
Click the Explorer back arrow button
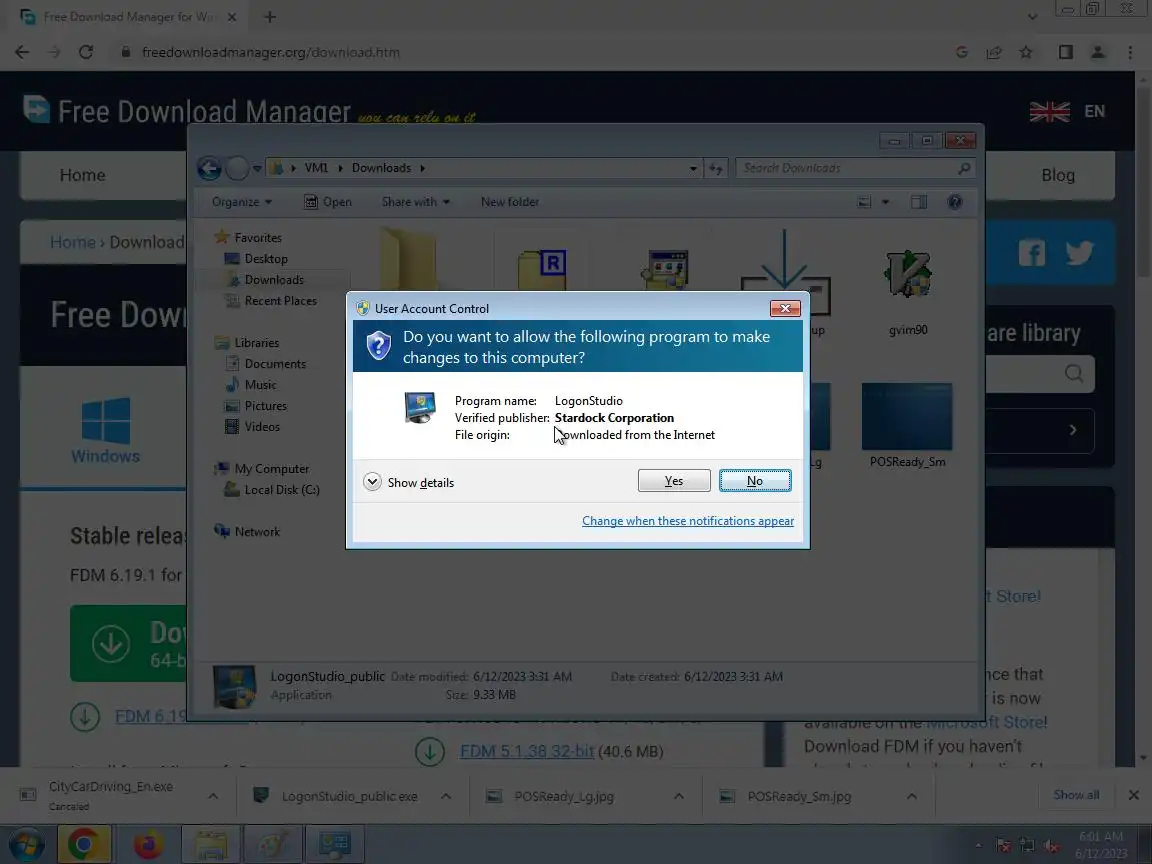point(209,168)
